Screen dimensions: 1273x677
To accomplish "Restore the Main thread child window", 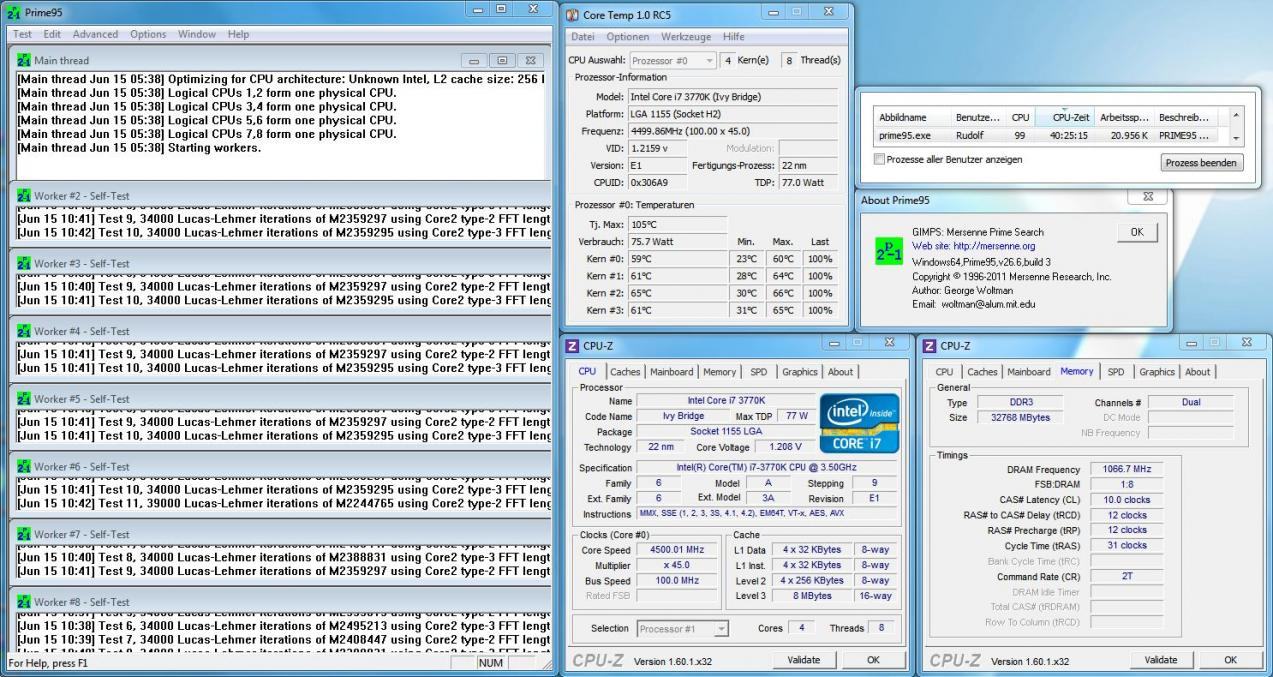I will 502,60.
